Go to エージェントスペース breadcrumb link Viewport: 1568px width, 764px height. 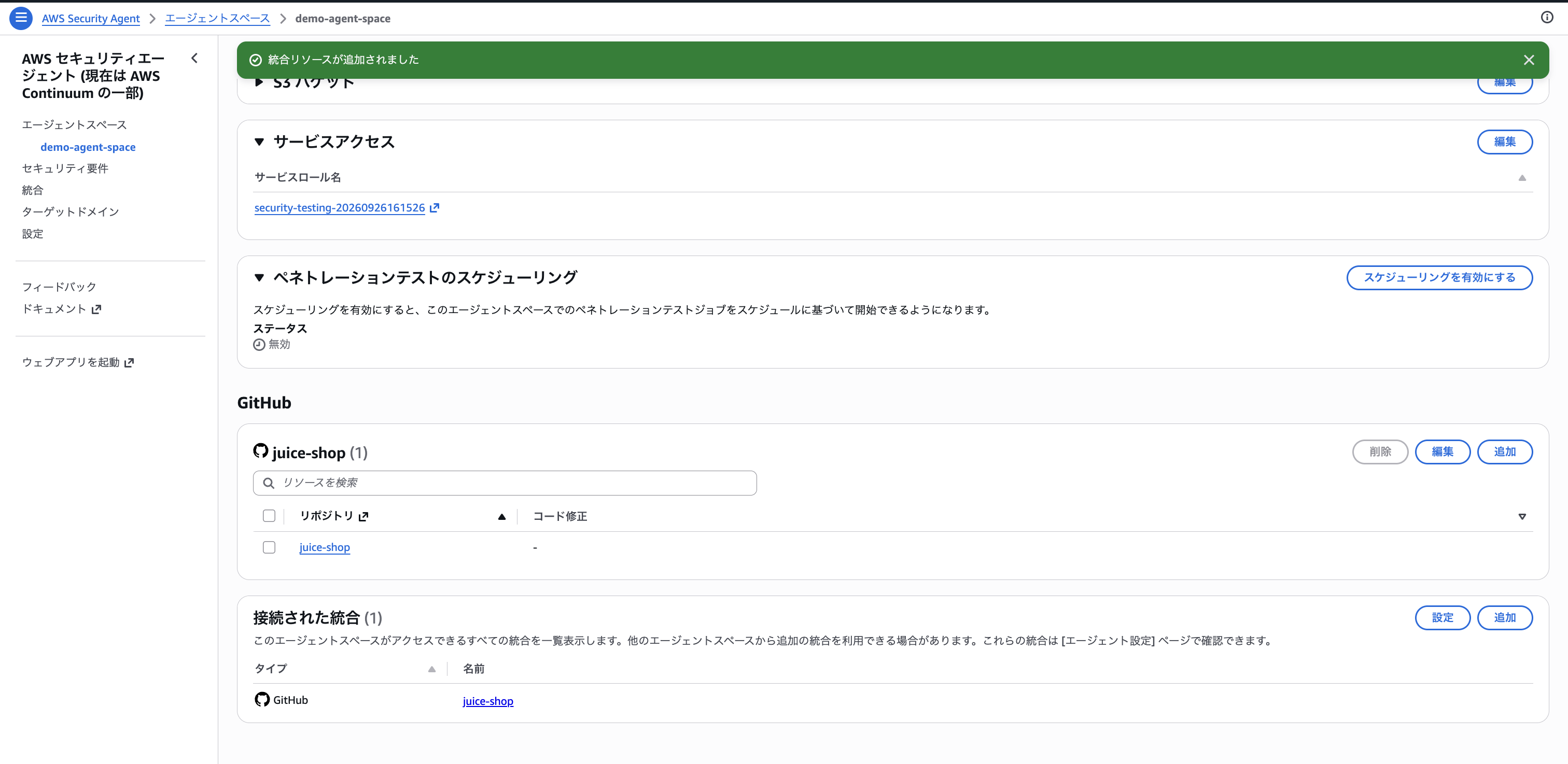pos(217,18)
